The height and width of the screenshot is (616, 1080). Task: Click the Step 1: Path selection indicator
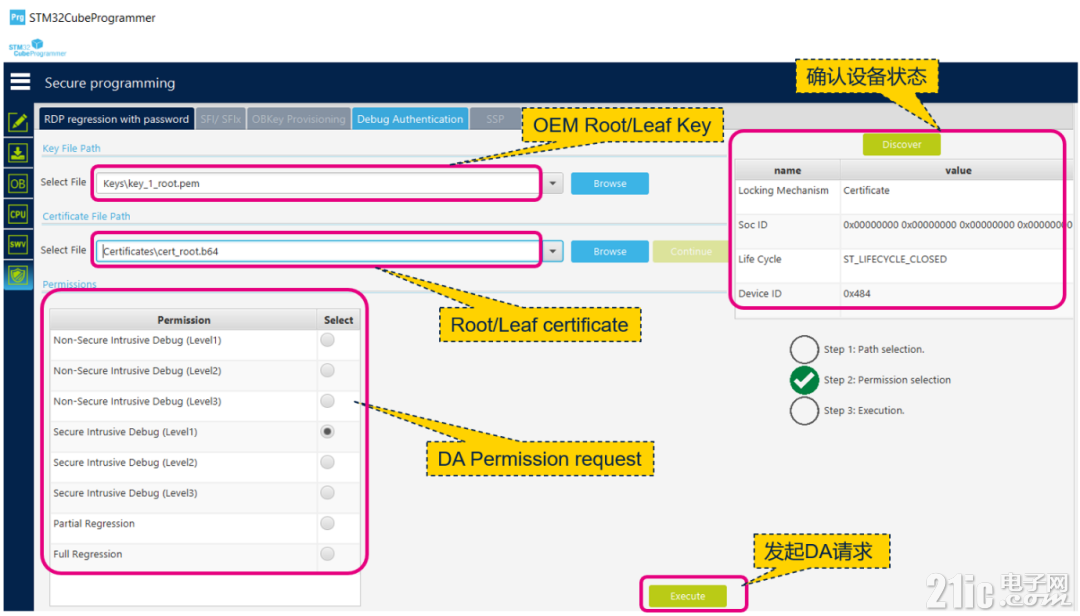click(804, 349)
